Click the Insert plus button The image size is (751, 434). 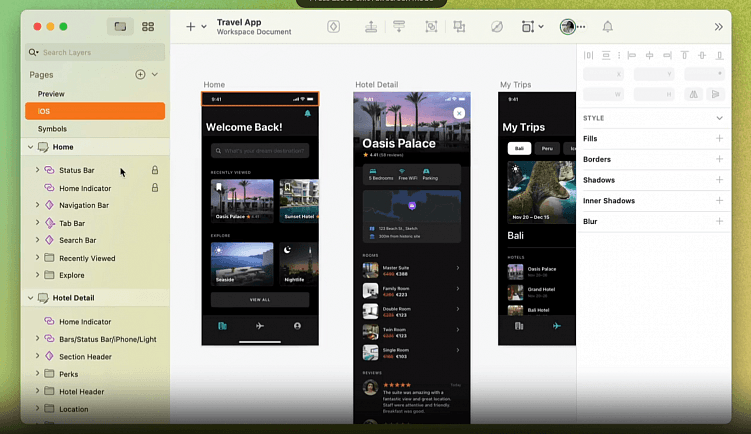(191, 27)
